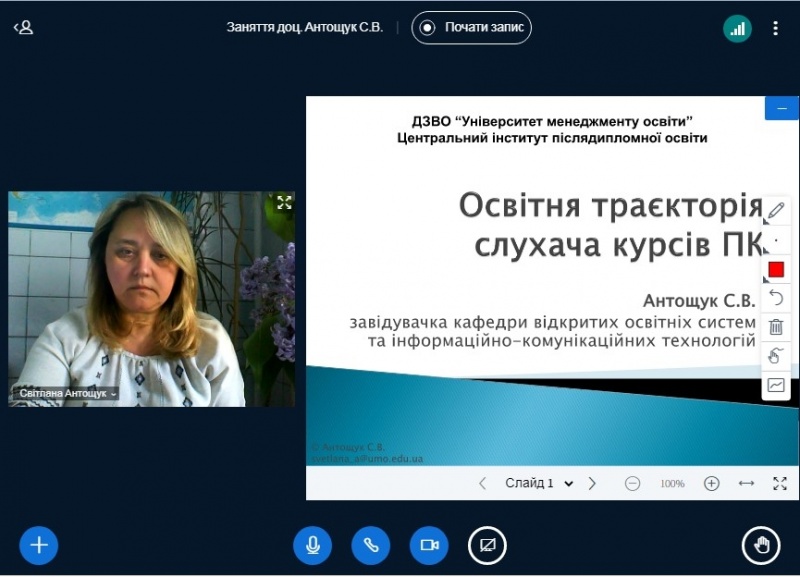Leave audio with the phone button
The width and height of the screenshot is (800, 577).
[x=370, y=545]
